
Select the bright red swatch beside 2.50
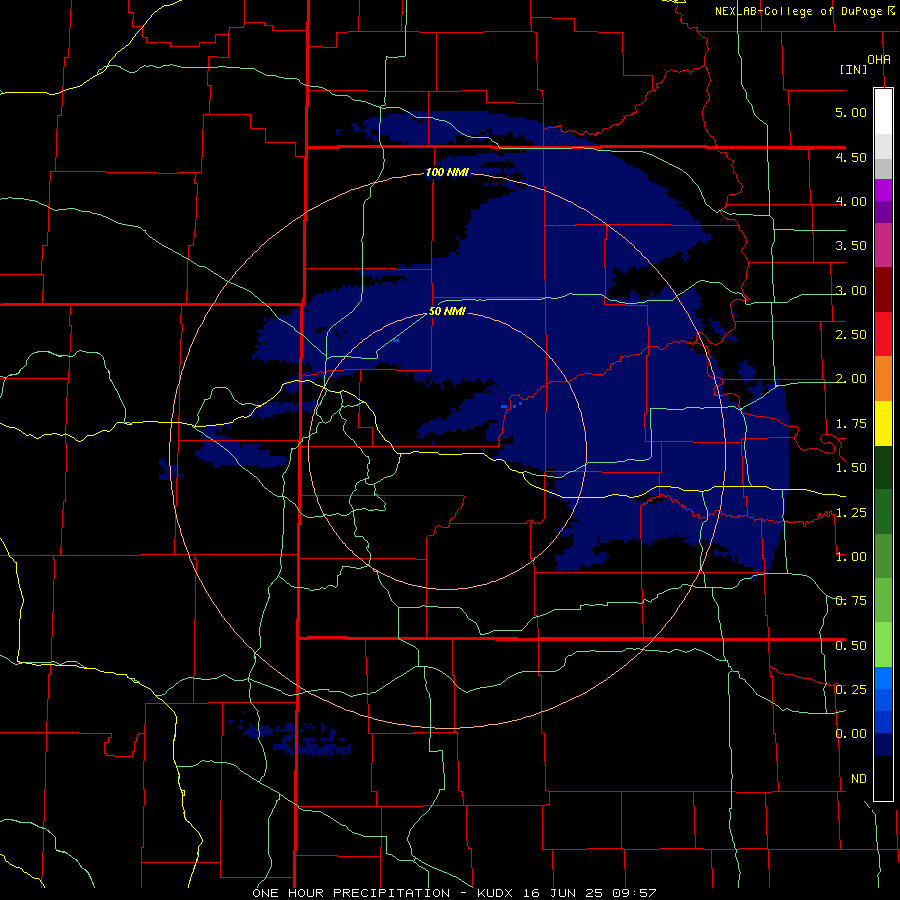[883, 334]
